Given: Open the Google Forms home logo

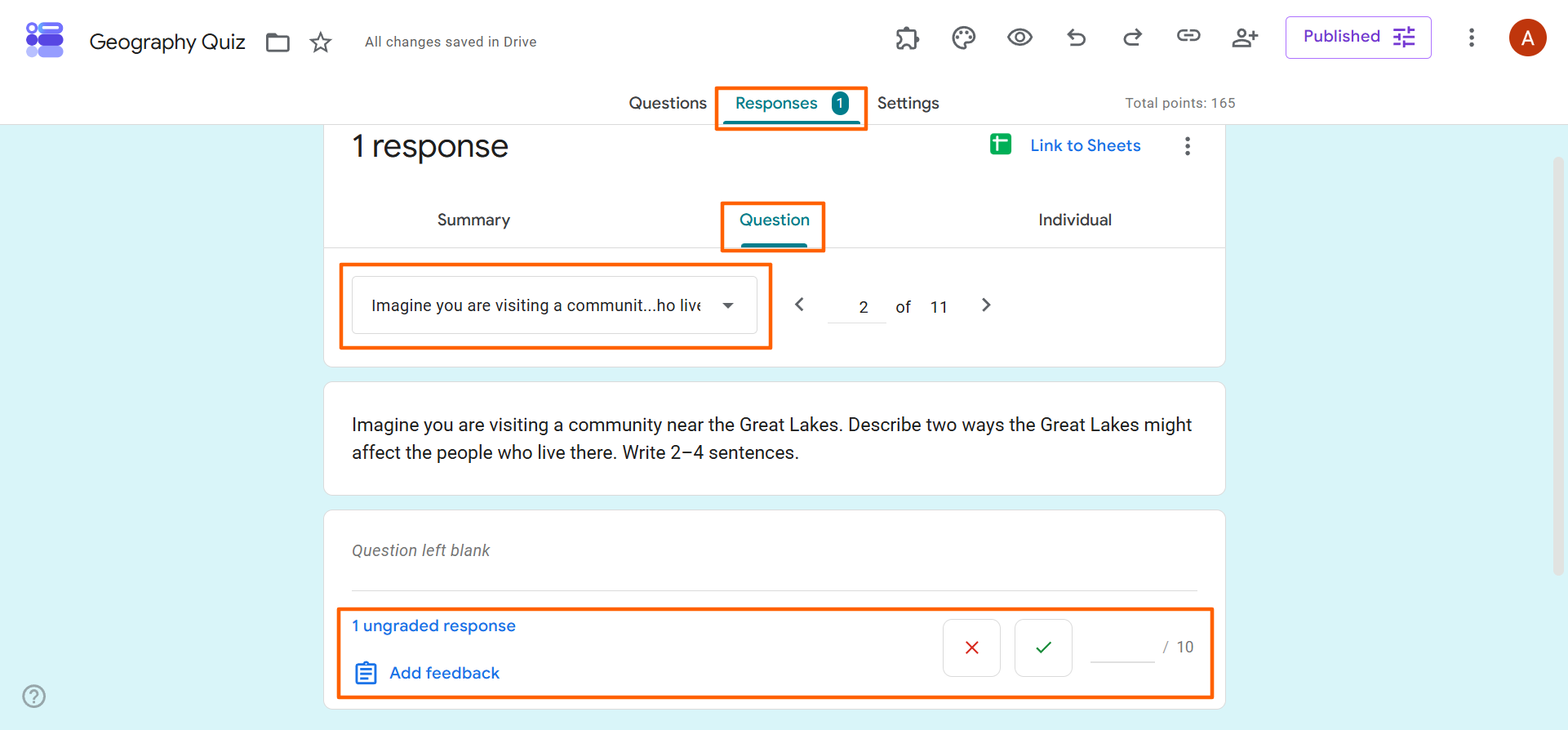Looking at the screenshot, I should pos(45,40).
